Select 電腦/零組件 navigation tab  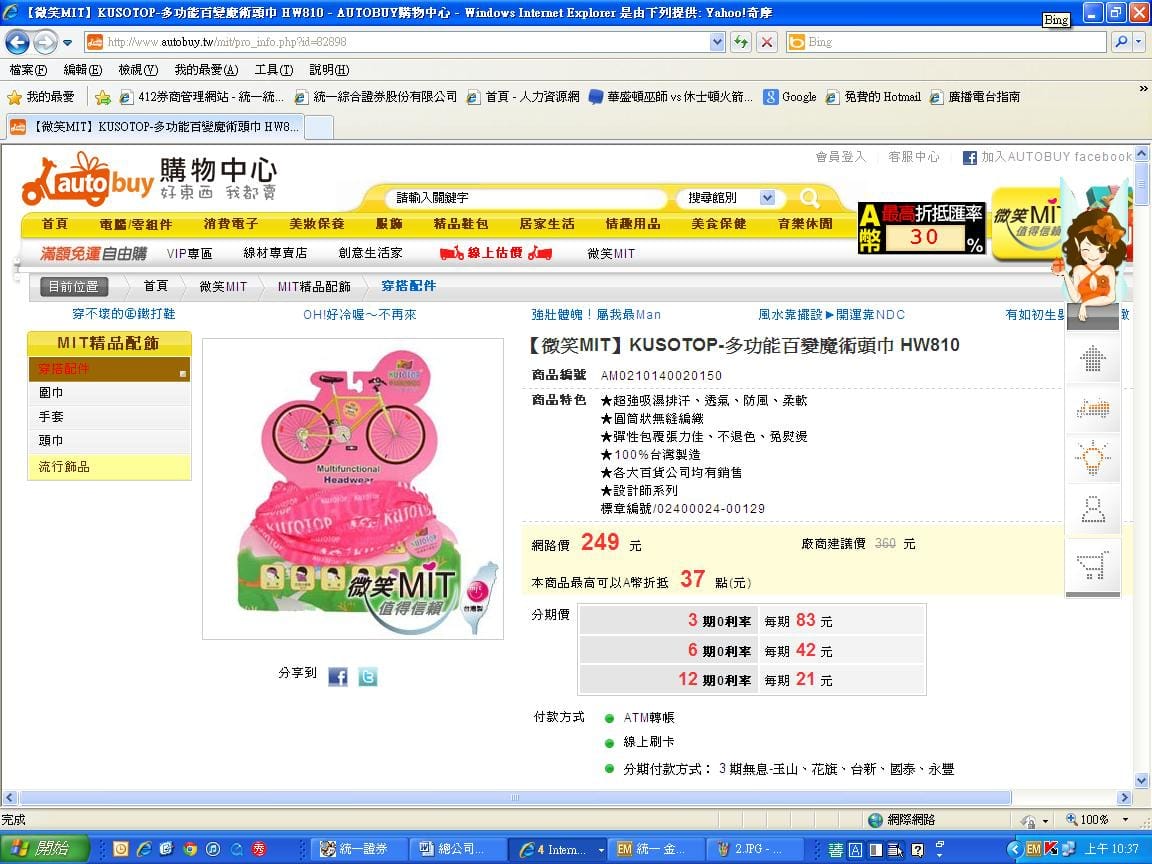[x=136, y=224]
